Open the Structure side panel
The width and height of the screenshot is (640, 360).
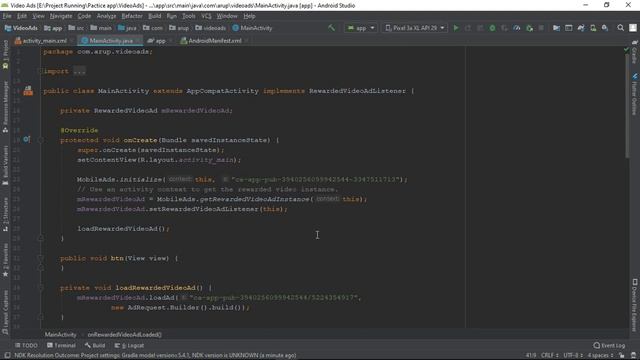pos(5,215)
